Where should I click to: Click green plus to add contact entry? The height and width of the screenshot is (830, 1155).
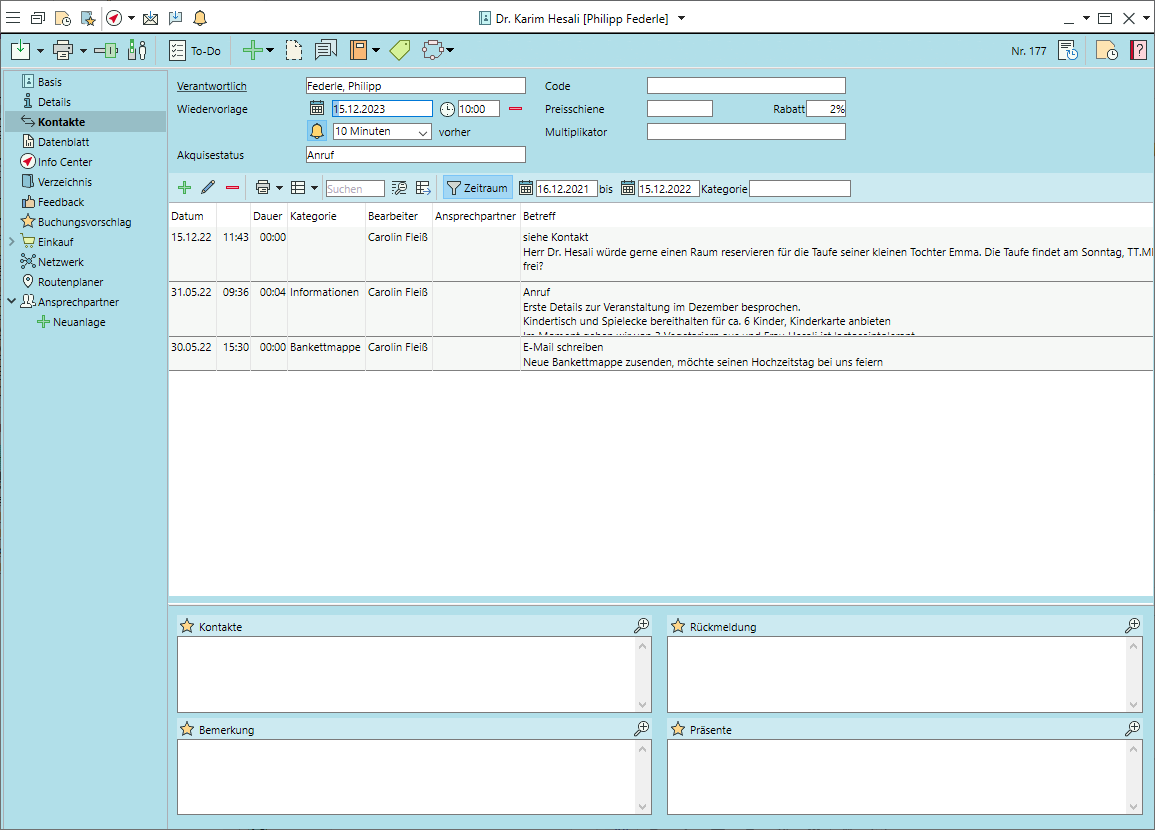184,187
